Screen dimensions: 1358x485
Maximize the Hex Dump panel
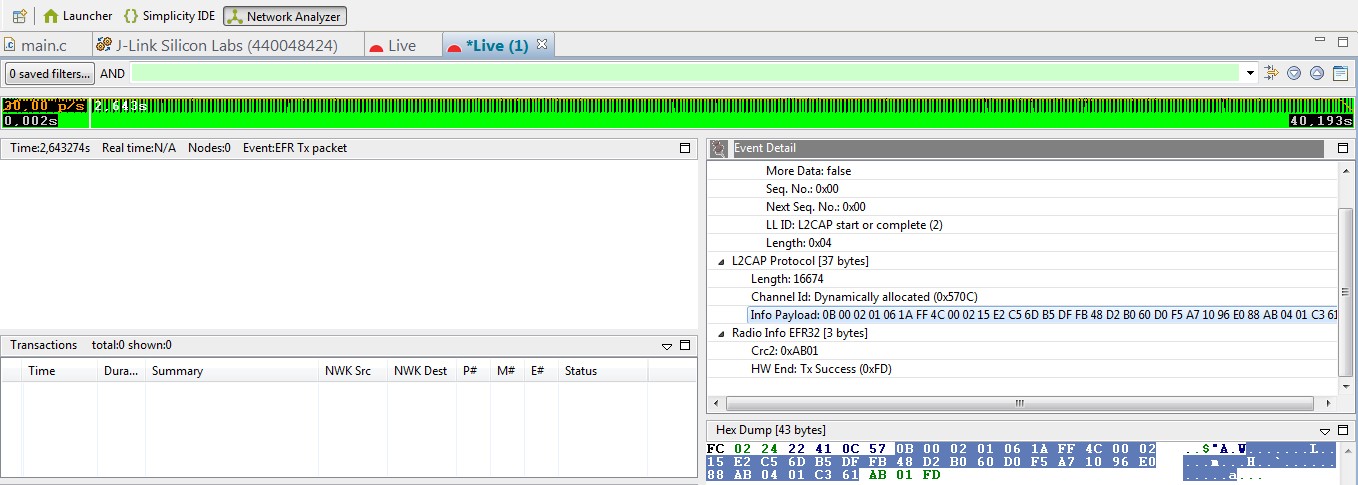click(1343, 429)
